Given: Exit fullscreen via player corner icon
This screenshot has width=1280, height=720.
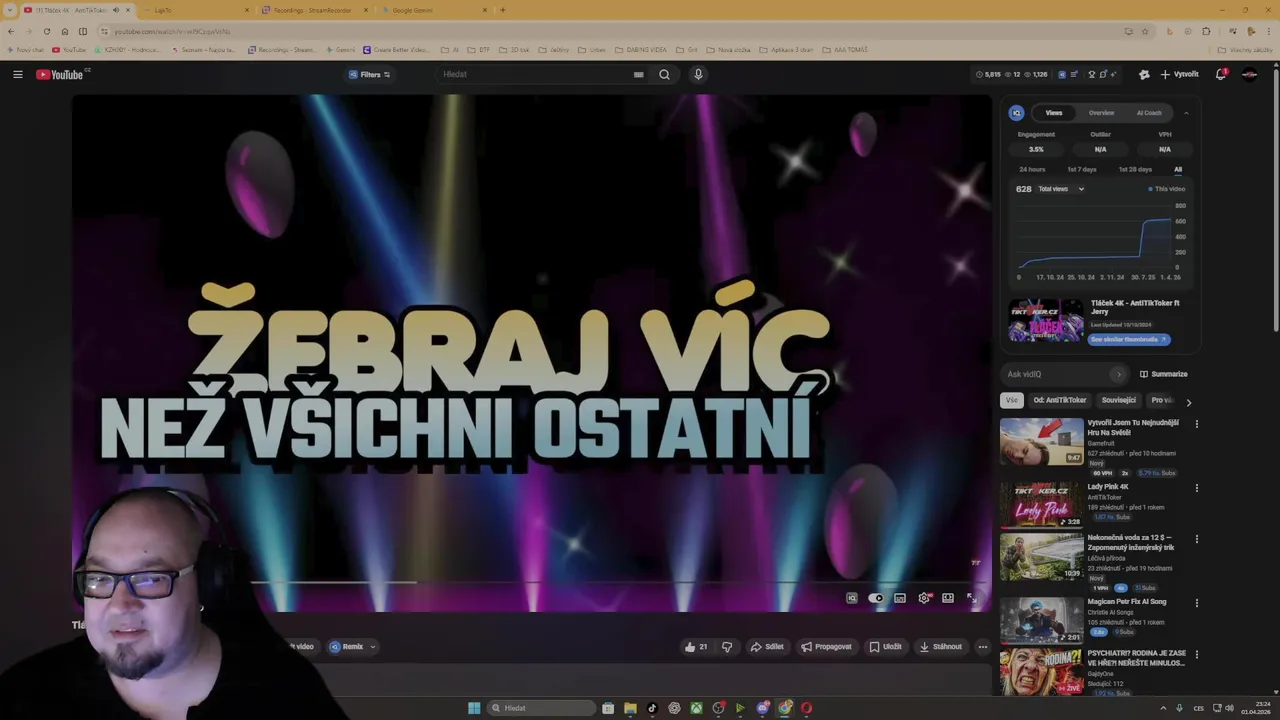Looking at the screenshot, I should coord(971,598).
